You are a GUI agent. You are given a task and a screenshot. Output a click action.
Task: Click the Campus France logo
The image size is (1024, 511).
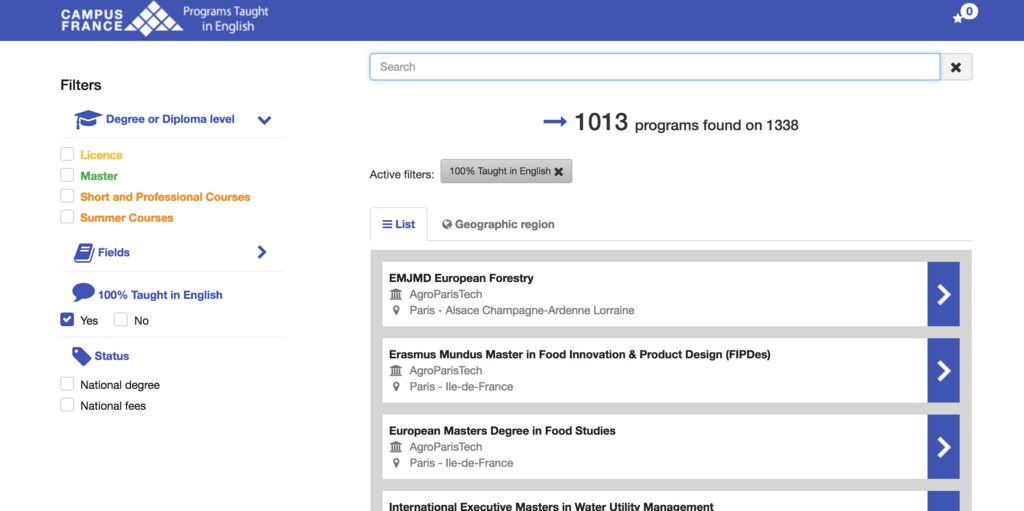click(x=122, y=18)
